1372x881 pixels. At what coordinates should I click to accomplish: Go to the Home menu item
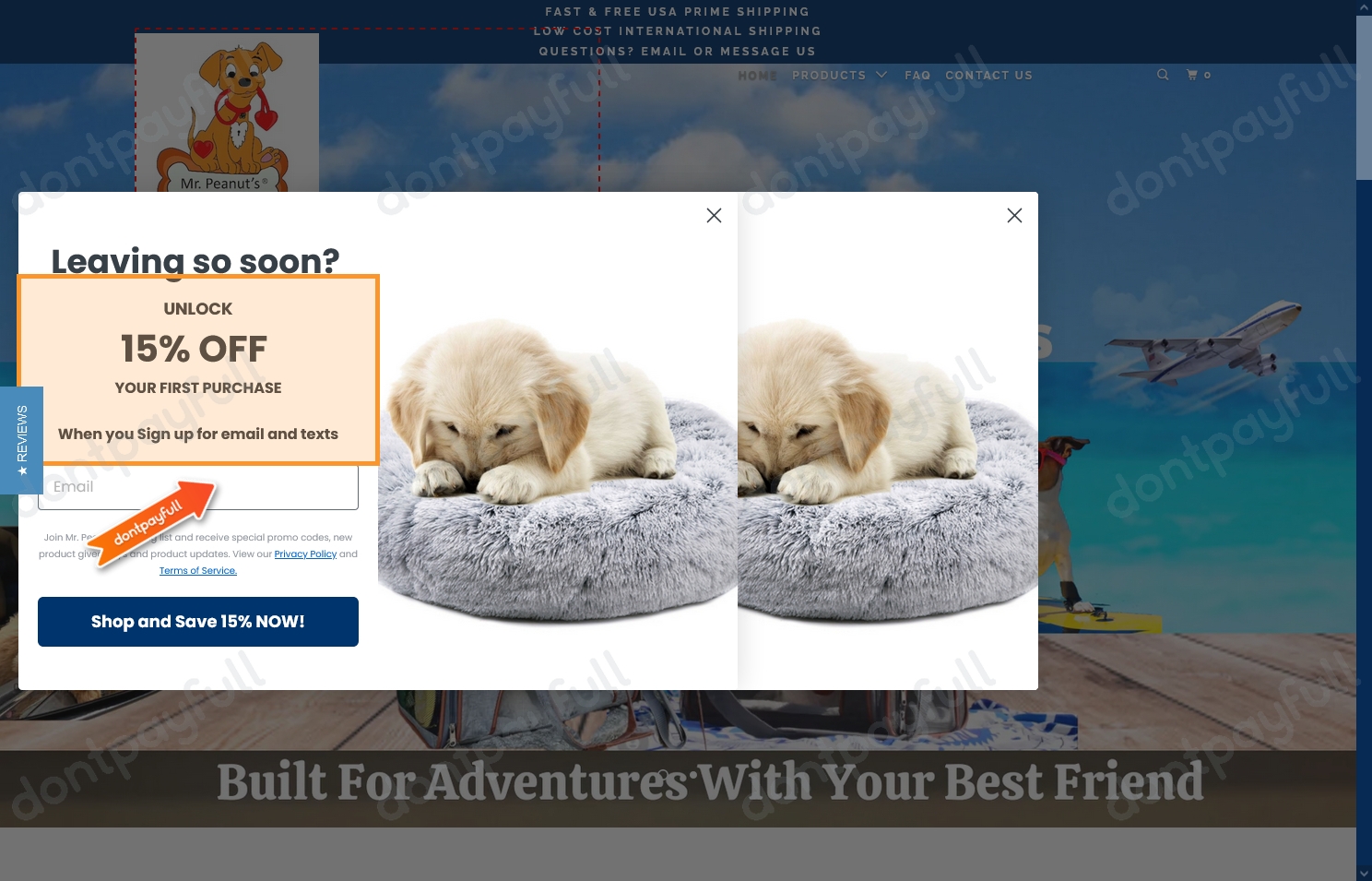757,76
